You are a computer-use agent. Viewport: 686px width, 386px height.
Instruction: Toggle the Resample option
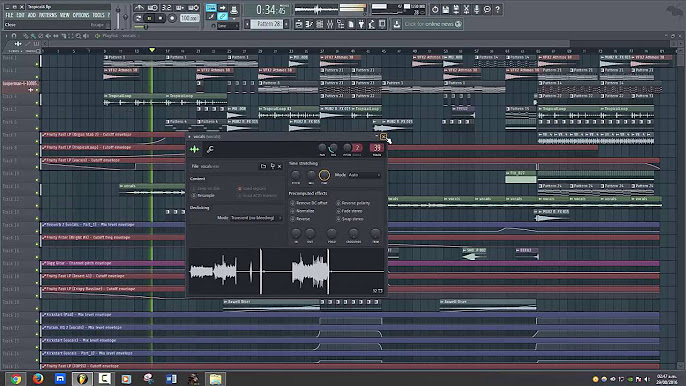203,196
